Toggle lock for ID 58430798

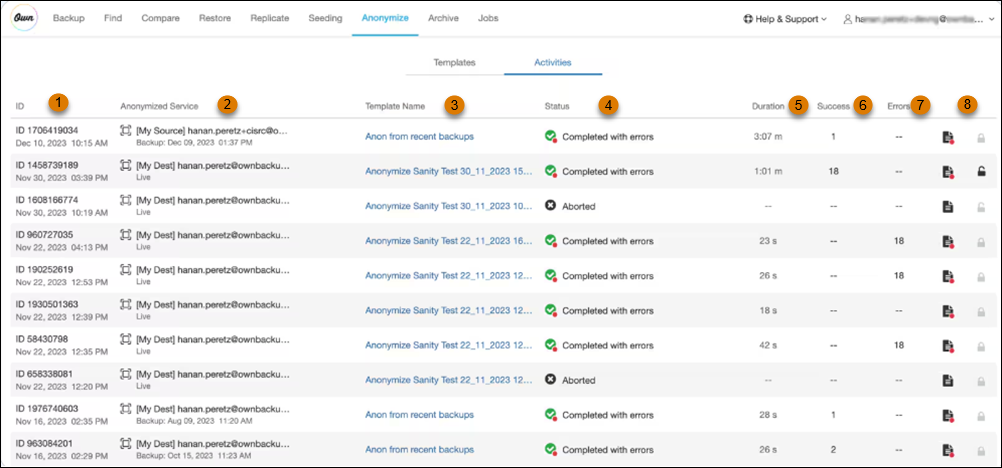pyautogui.click(x=981, y=346)
